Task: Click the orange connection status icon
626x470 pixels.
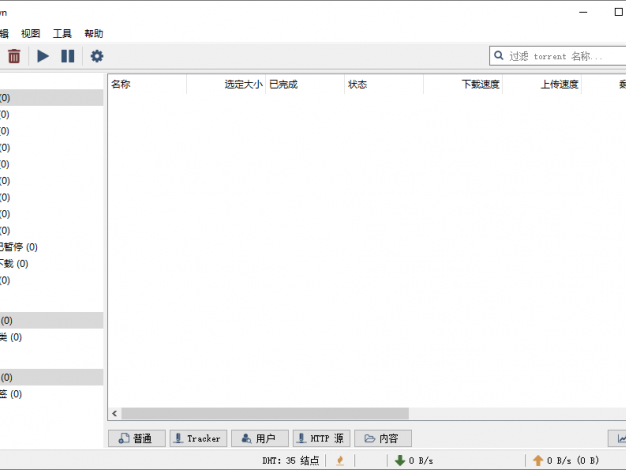Action: click(x=340, y=460)
